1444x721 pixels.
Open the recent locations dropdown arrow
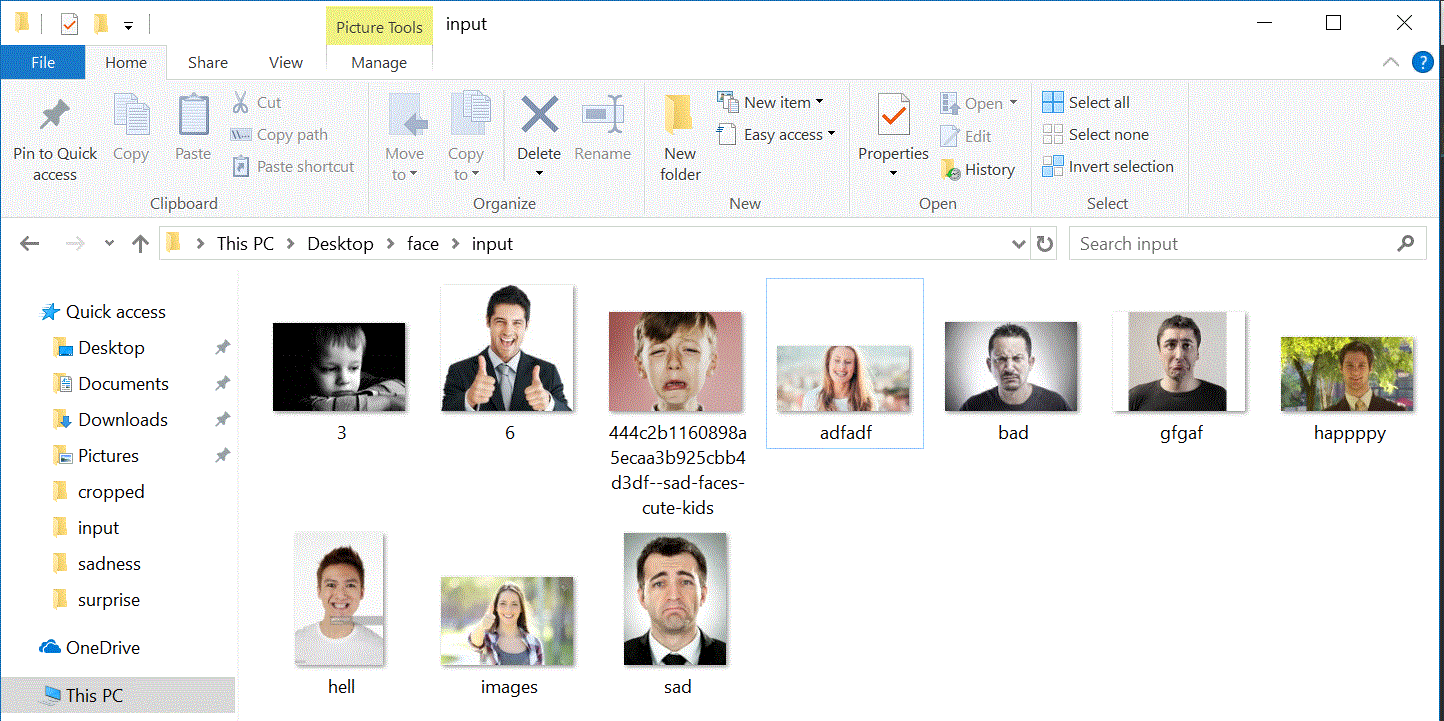click(109, 243)
